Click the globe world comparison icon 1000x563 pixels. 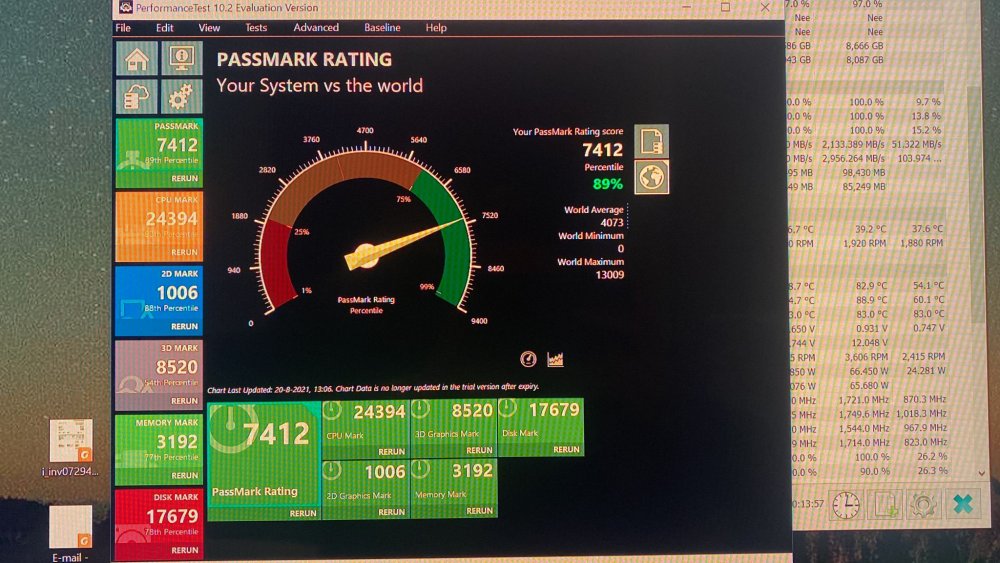coord(652,177)
